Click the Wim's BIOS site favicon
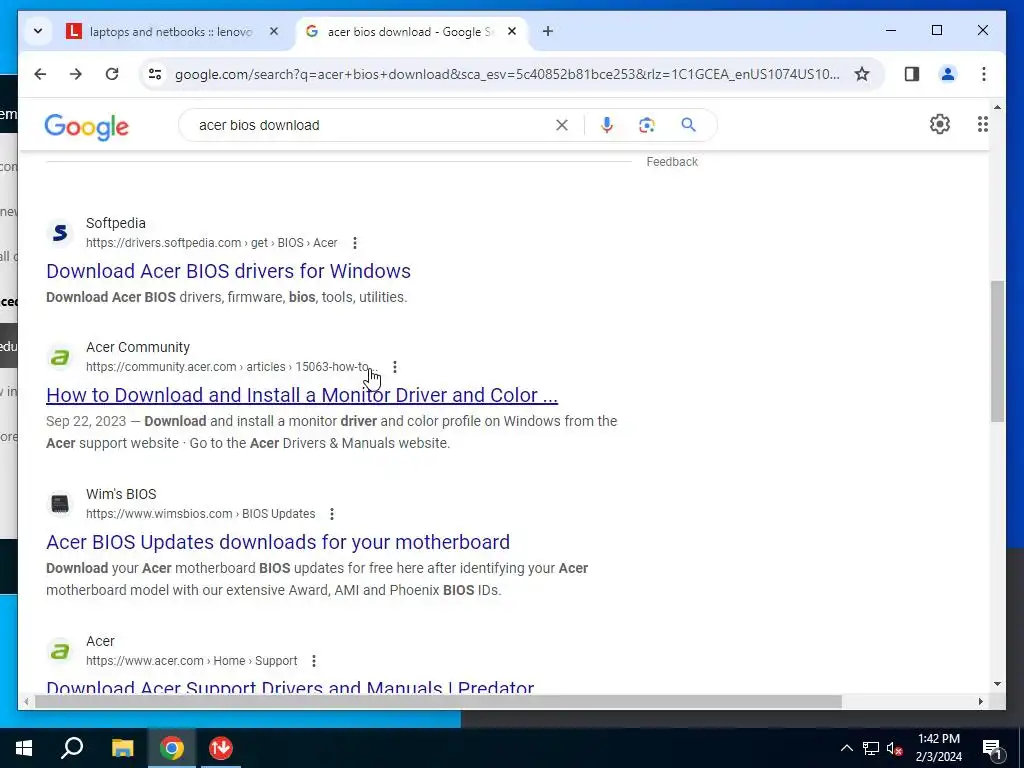This screenshot has width=1024, height=768. (60, 504)
